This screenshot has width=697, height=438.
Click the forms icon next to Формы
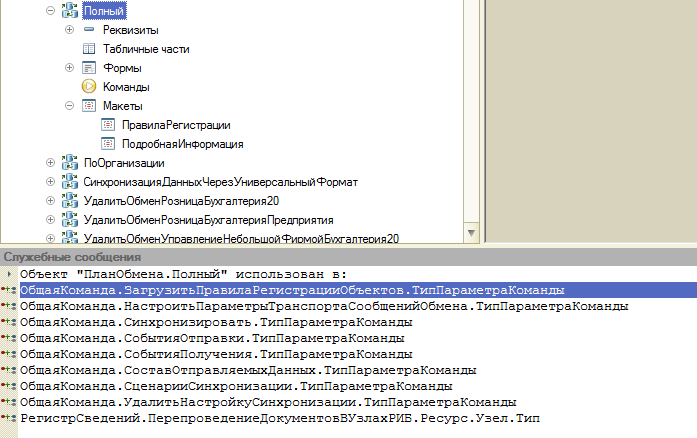(89, 68)
